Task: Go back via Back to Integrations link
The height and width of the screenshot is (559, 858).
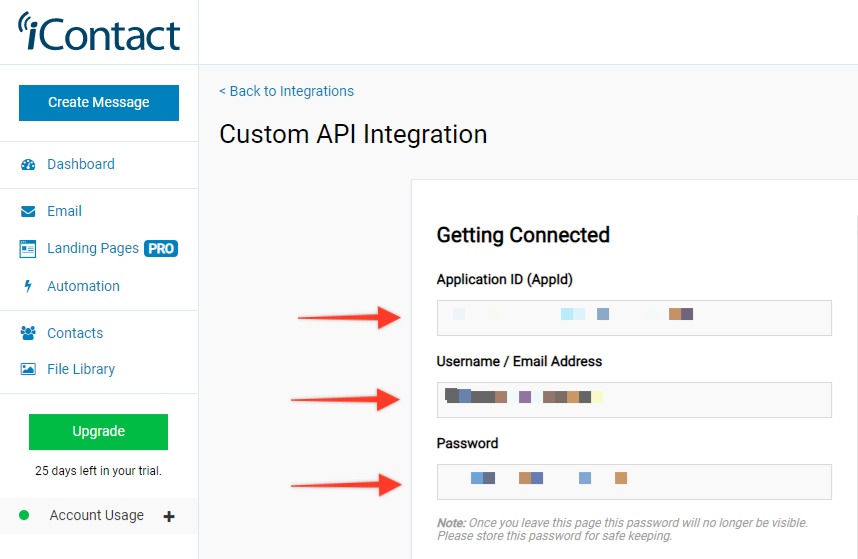Action: pyautogui.click(x=287, y=91)
